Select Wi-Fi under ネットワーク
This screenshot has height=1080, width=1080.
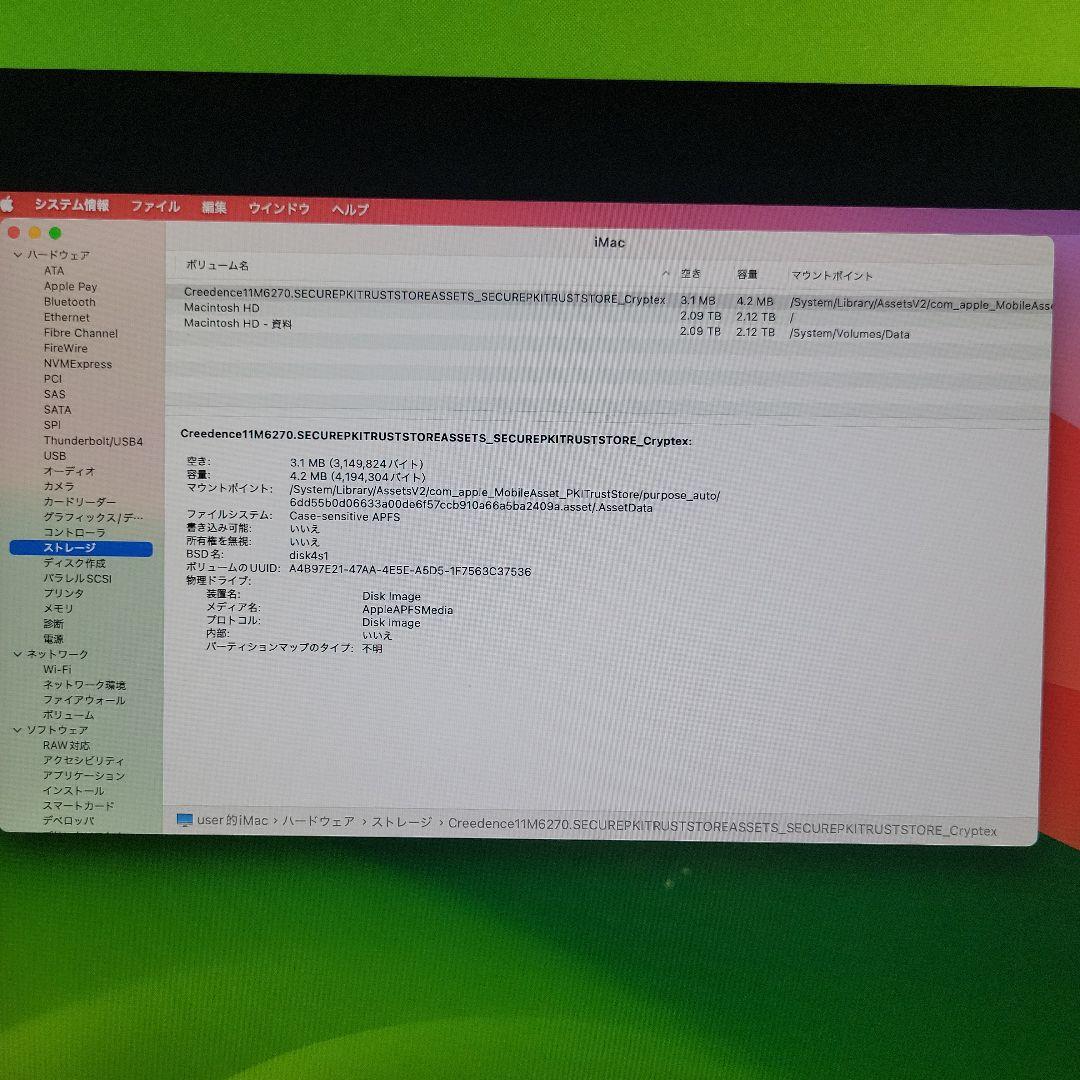point(58,669)
